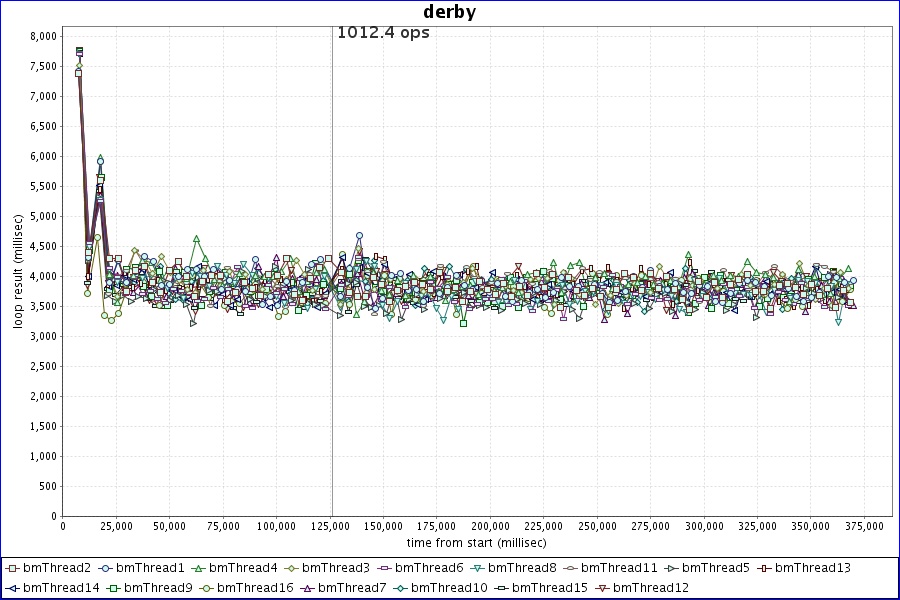Select the bmThread10 legend label
Image resolution: width=900 pixels, height=600 pixels.
tap(449, 588)
